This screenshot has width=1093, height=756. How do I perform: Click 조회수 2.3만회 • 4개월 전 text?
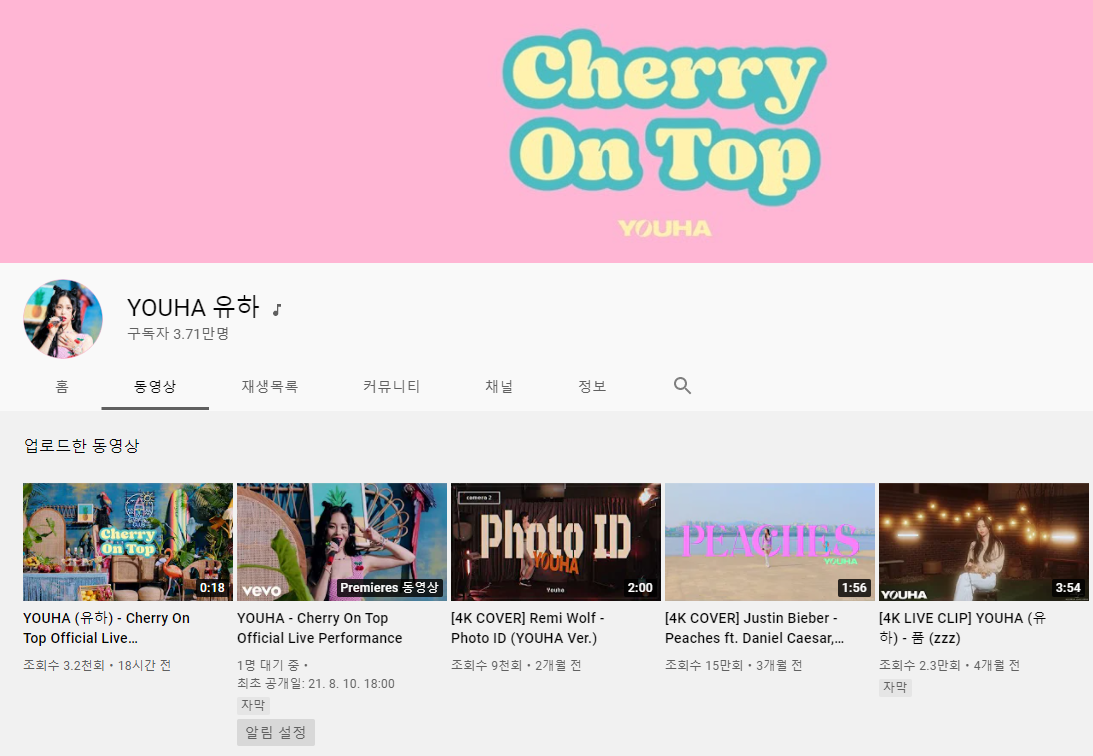(x=949, y=665)
